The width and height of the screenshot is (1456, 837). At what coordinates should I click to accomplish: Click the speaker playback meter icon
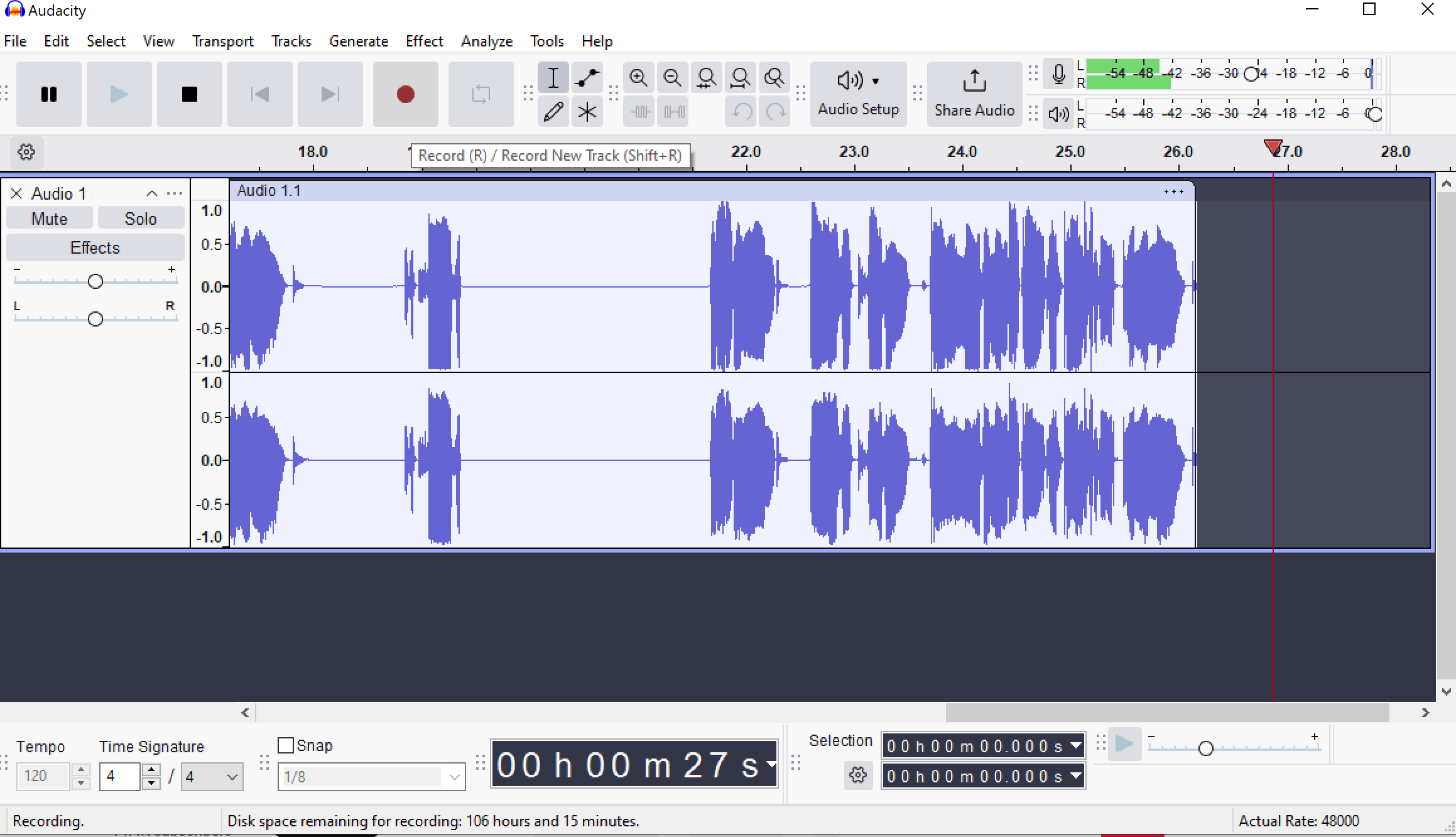[1058, 114]
